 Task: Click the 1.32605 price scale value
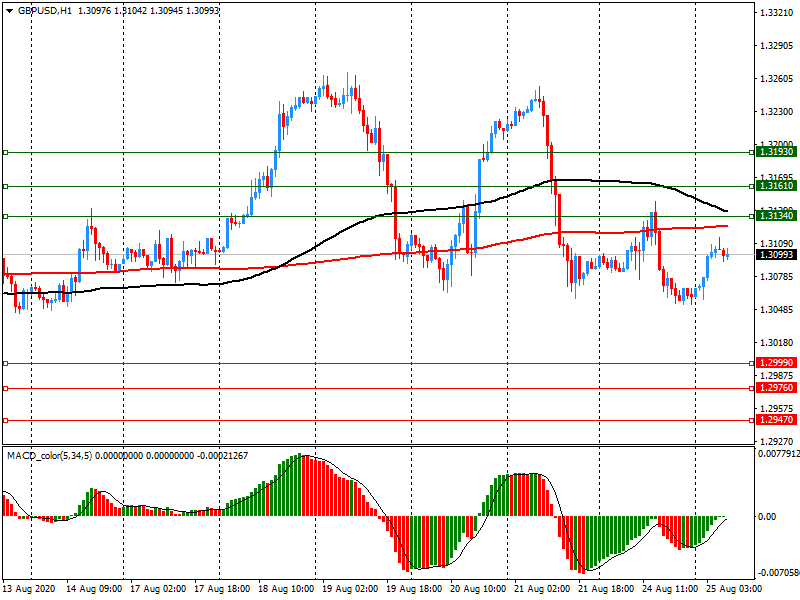pos(777,79)
